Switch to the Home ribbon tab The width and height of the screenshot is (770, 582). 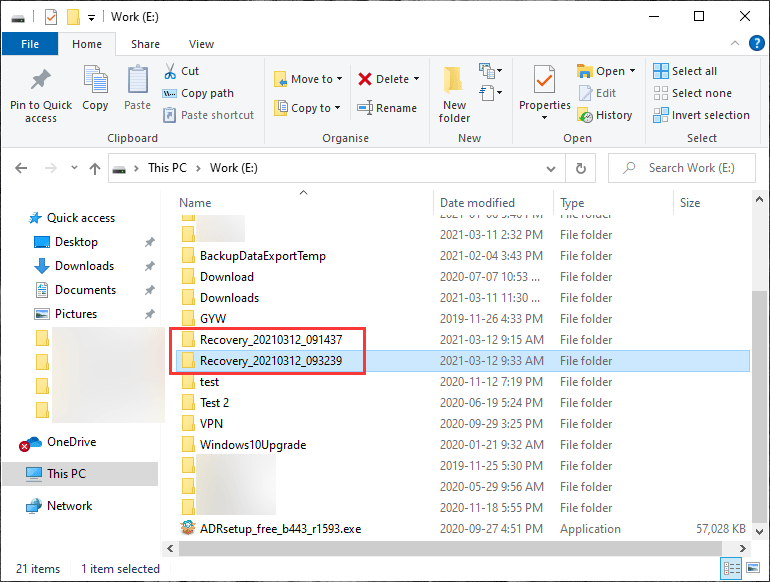click(87, 44)
